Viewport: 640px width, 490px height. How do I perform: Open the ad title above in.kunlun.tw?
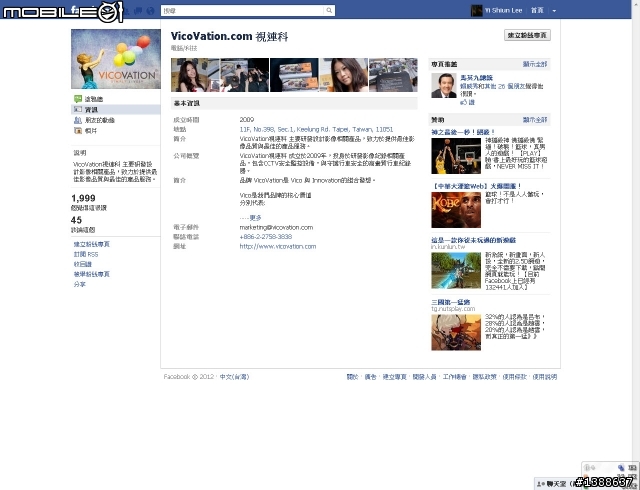point(473,240)
